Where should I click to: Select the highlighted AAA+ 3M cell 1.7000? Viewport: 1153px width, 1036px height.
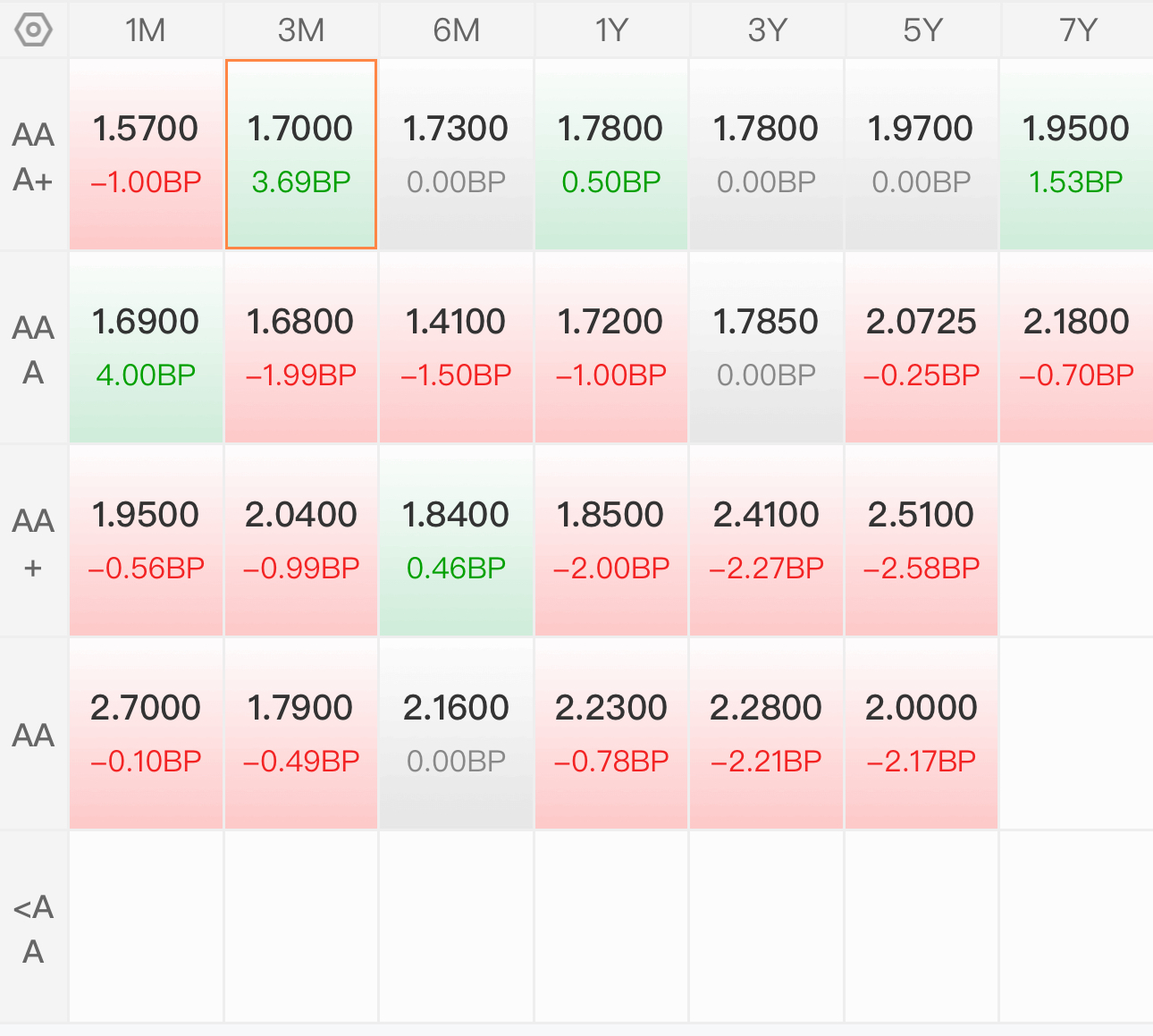(301, 155)
